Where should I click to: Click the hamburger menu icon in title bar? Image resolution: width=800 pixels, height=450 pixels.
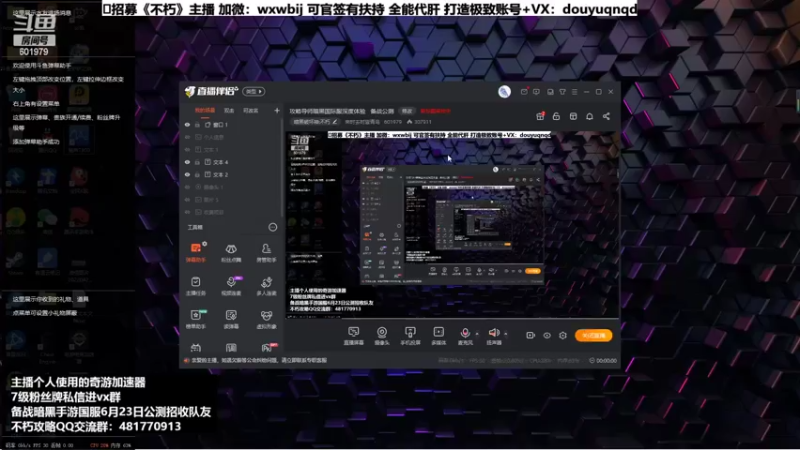coord(574,92)
